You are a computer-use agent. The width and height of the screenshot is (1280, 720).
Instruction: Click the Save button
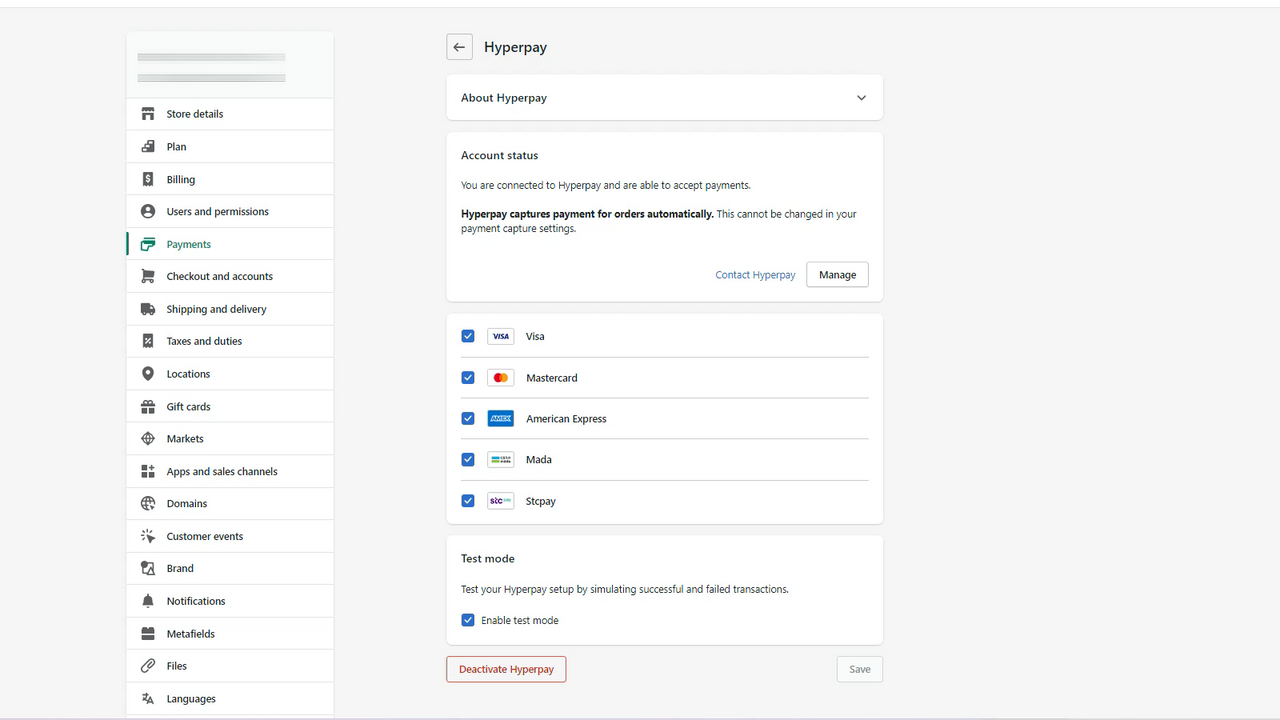tap(860, 669)
